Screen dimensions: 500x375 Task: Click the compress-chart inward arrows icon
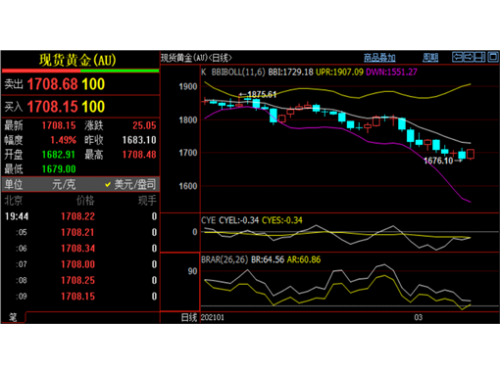[469, 57]
